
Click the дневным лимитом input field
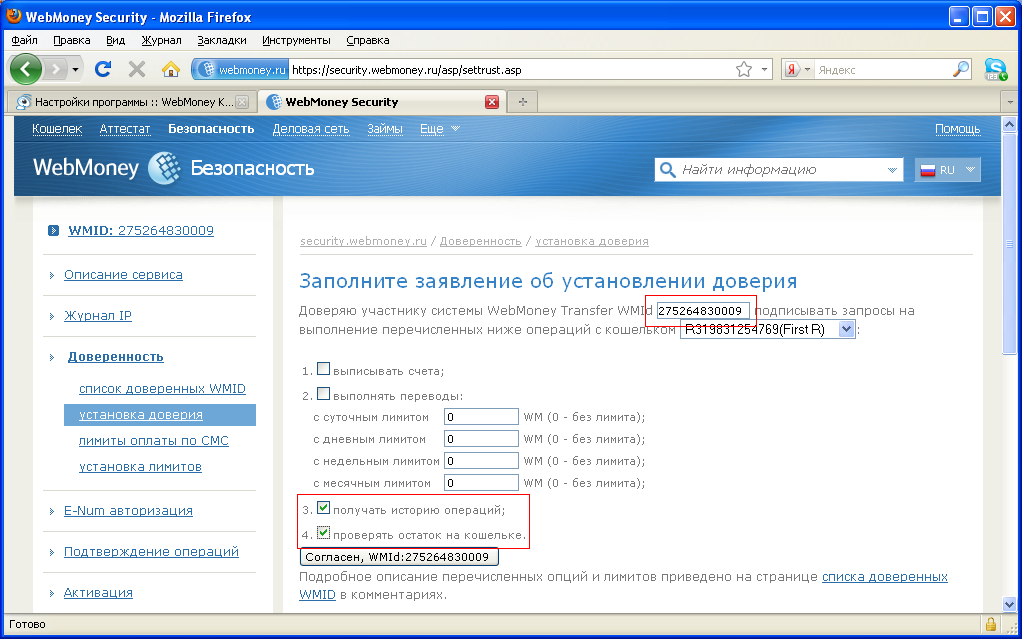[481, 439]
